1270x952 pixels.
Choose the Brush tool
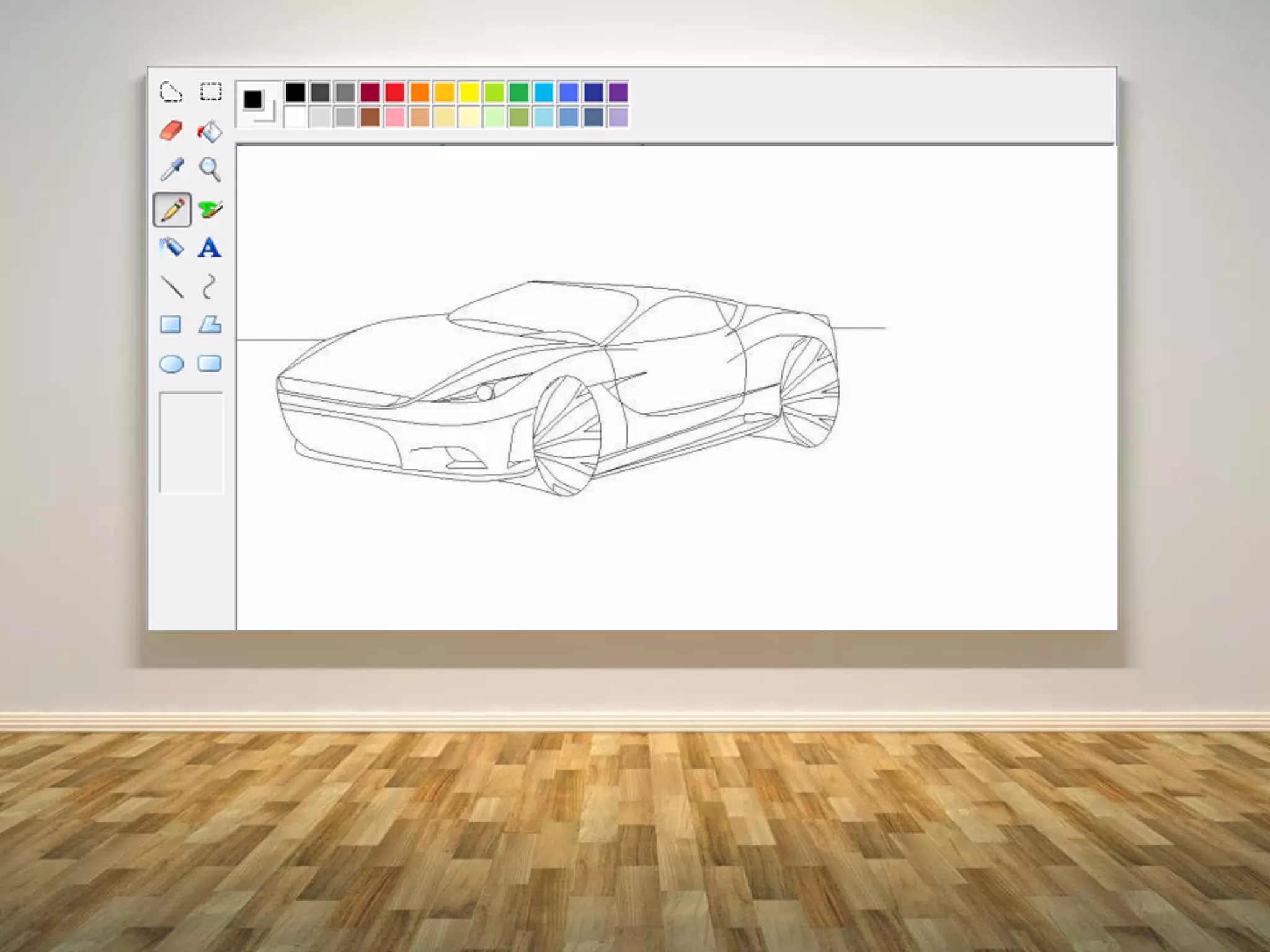click(210, 209)
